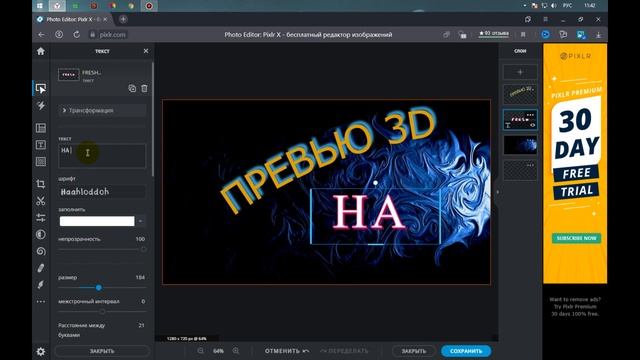Open the element/frame tool below Text tool
Viewport: 640px width, 360px height.
pos(41,162)
